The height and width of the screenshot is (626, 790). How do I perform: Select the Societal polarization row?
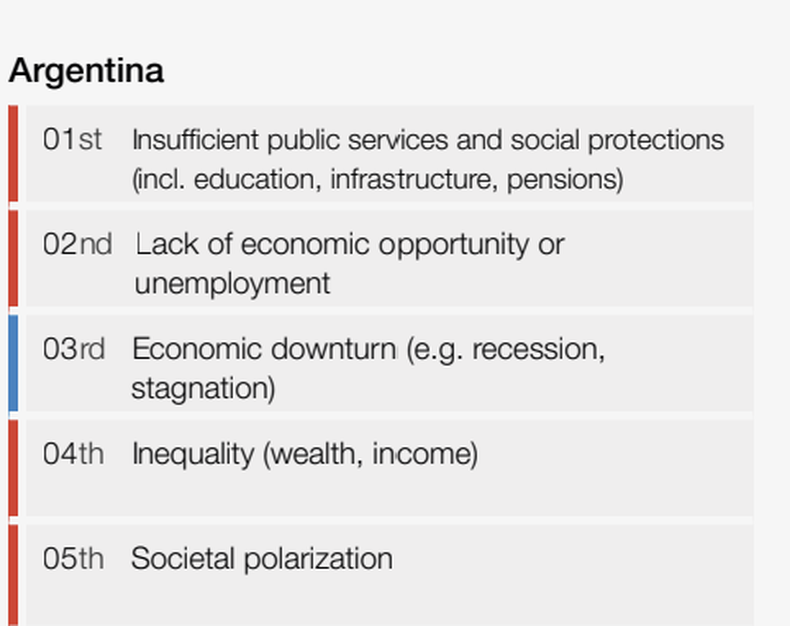(389, 575)
